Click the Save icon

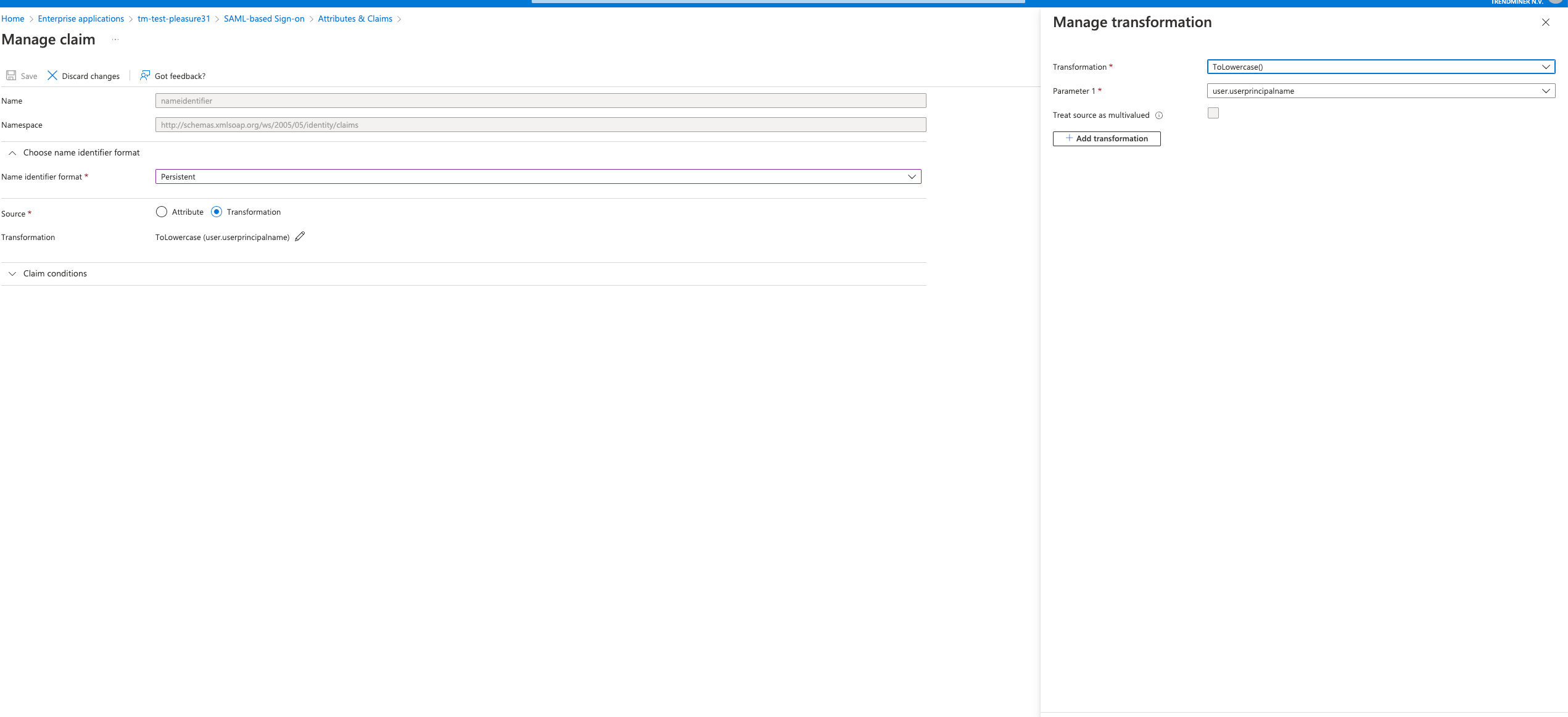[x=11, y=75]
